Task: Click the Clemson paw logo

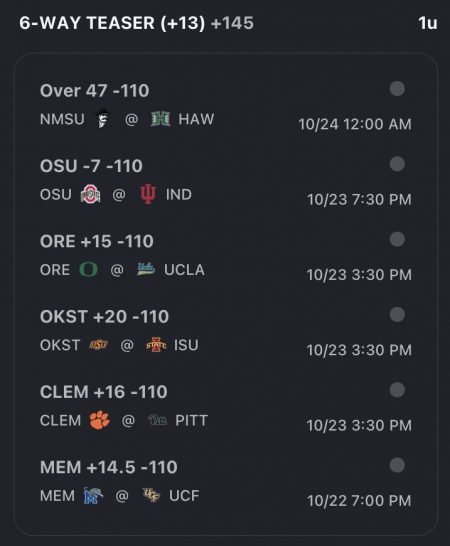Action: [100, 420]
